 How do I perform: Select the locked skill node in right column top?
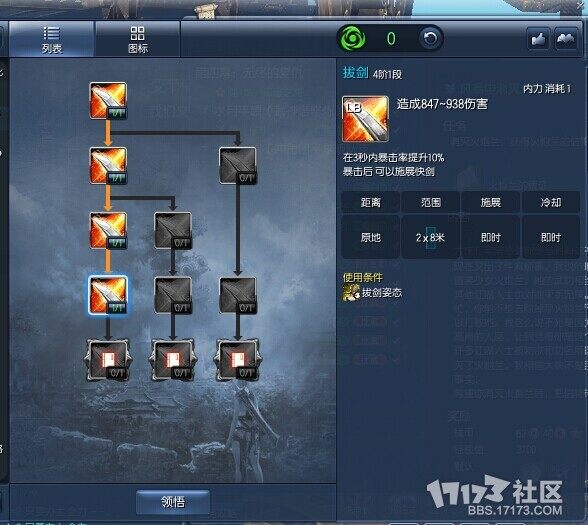click(238, 165)
